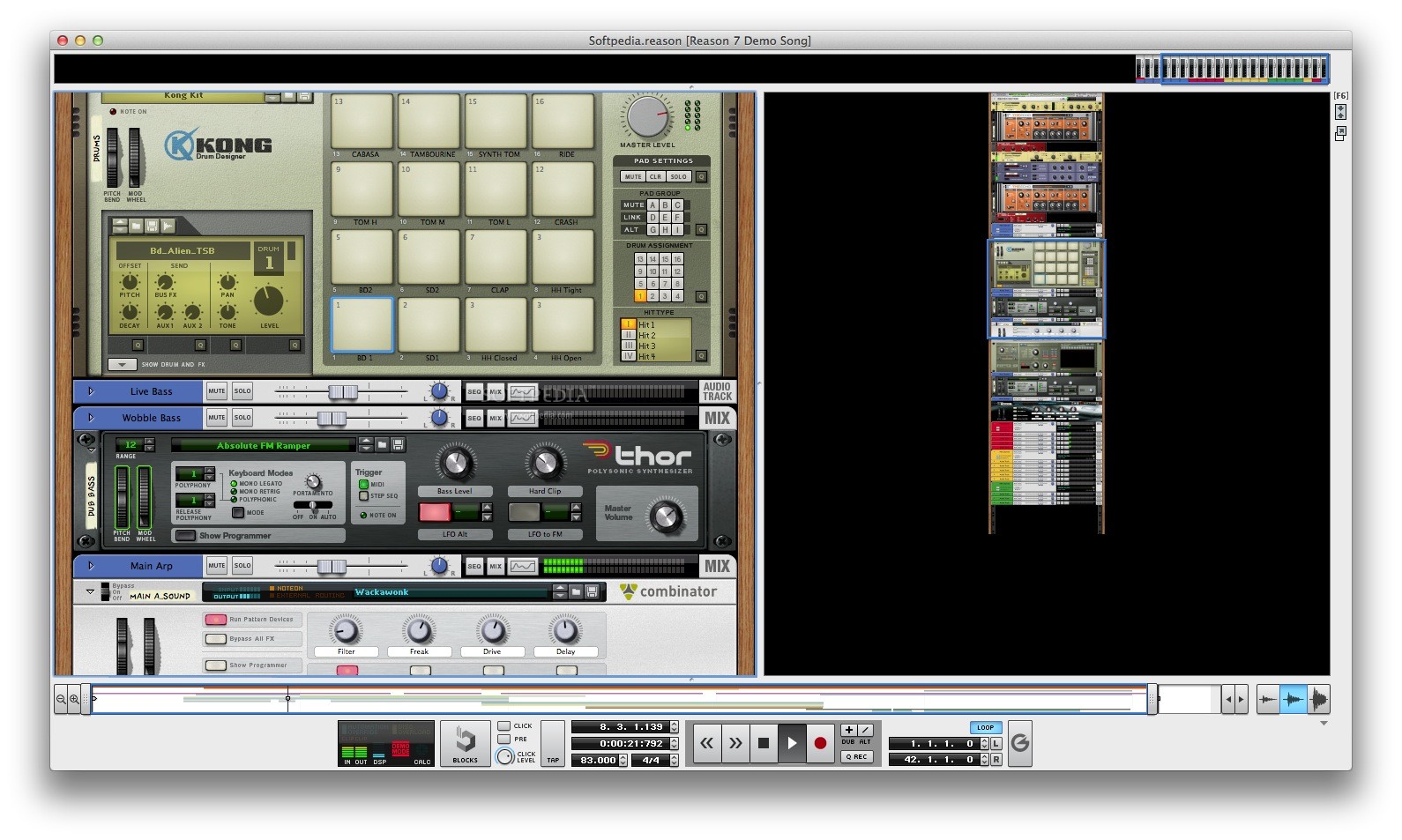
Task: Expand Show Drum and FX on Kong
Action: click(122, 364)
